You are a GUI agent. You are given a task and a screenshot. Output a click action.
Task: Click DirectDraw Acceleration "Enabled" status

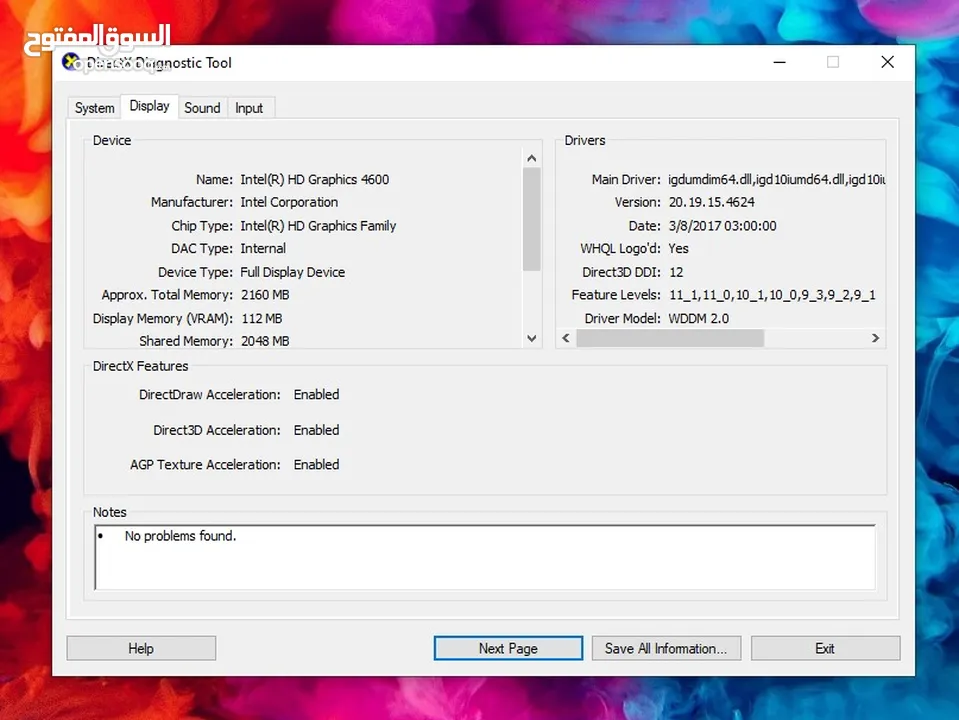click(316, 395)
